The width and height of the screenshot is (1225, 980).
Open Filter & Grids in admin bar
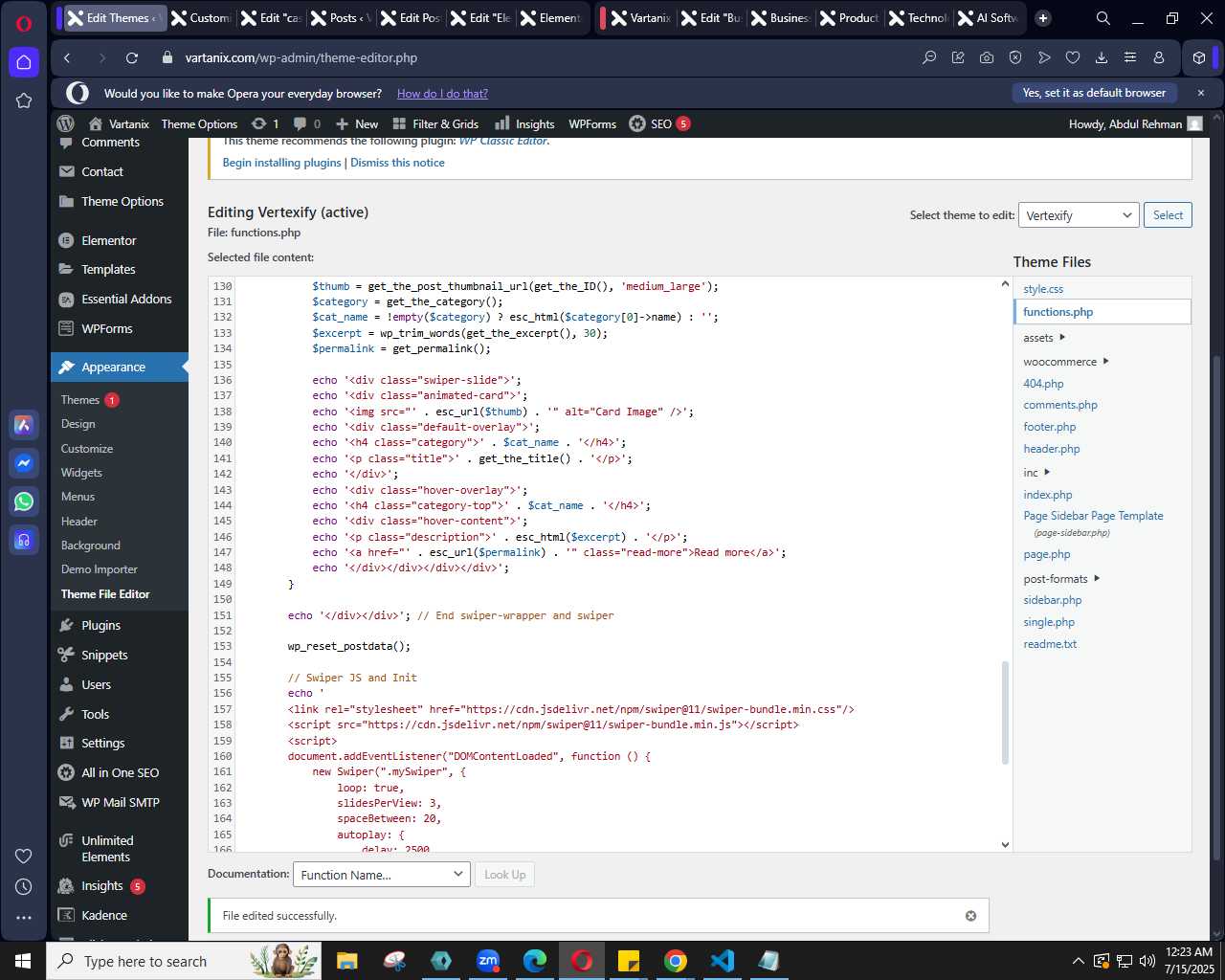click(x=436, y=123)
